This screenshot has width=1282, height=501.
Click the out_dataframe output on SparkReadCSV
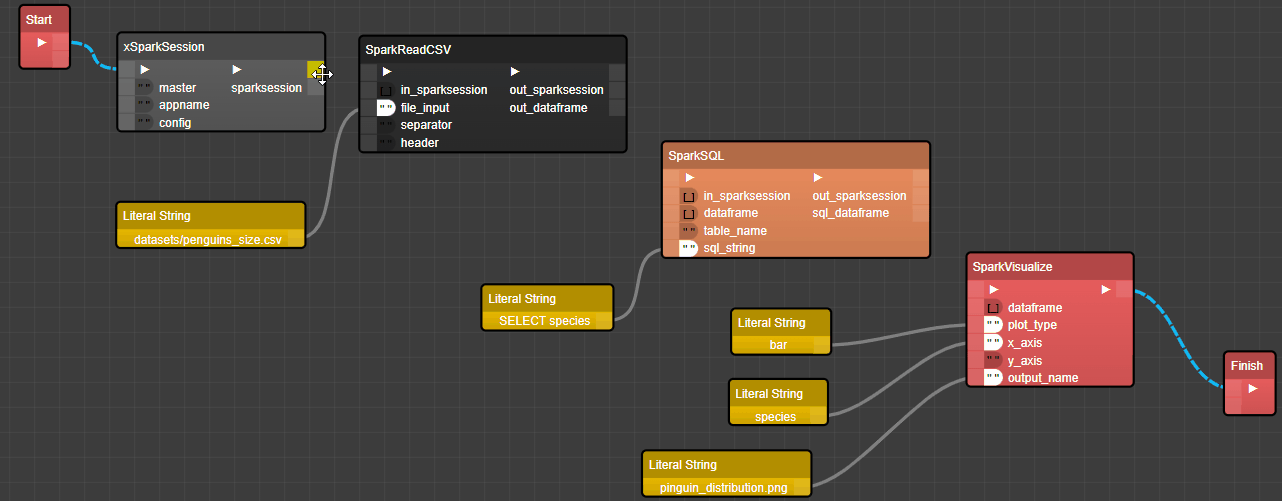[x=548, y=108]
